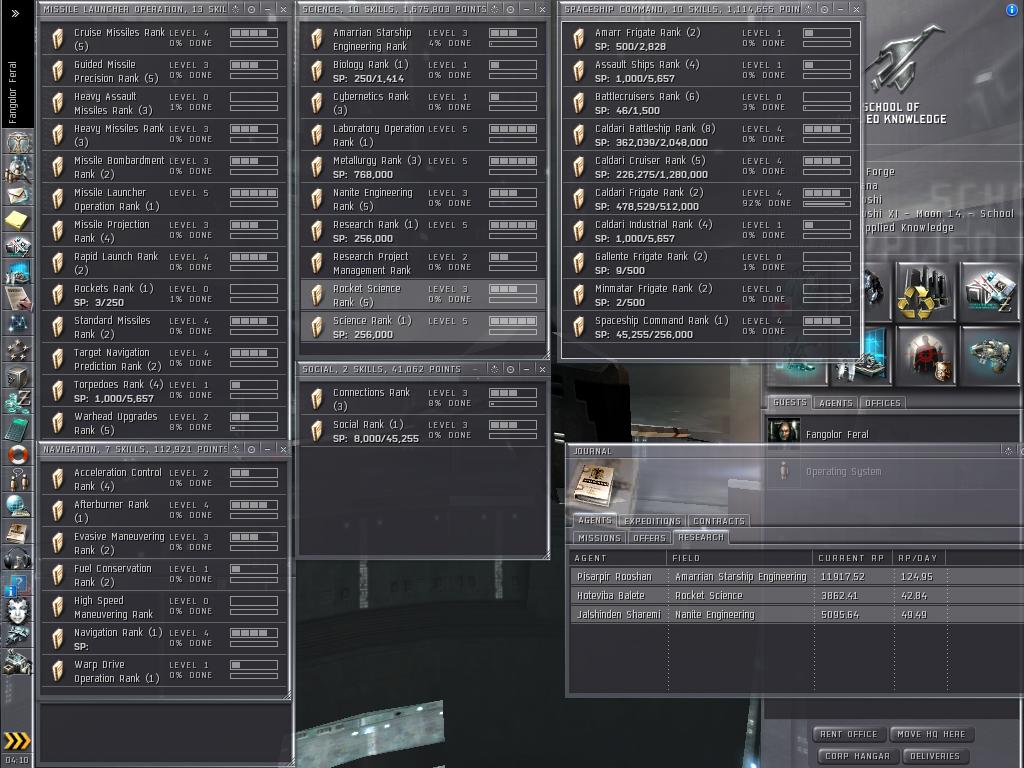The image size is (1024, 768).
Task: Click the Deliveries button
Action: [x=935, y=756]
